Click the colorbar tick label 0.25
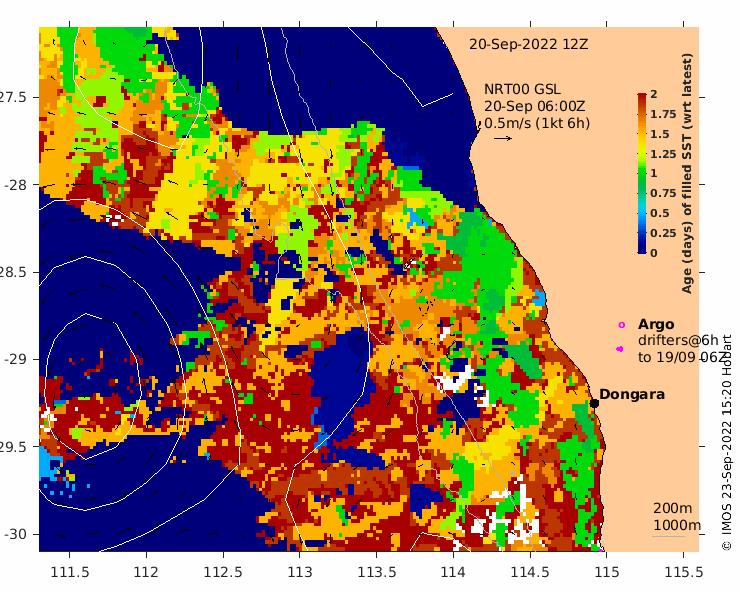The width and height of the screenshot is (740, 592). coord(663,233)
